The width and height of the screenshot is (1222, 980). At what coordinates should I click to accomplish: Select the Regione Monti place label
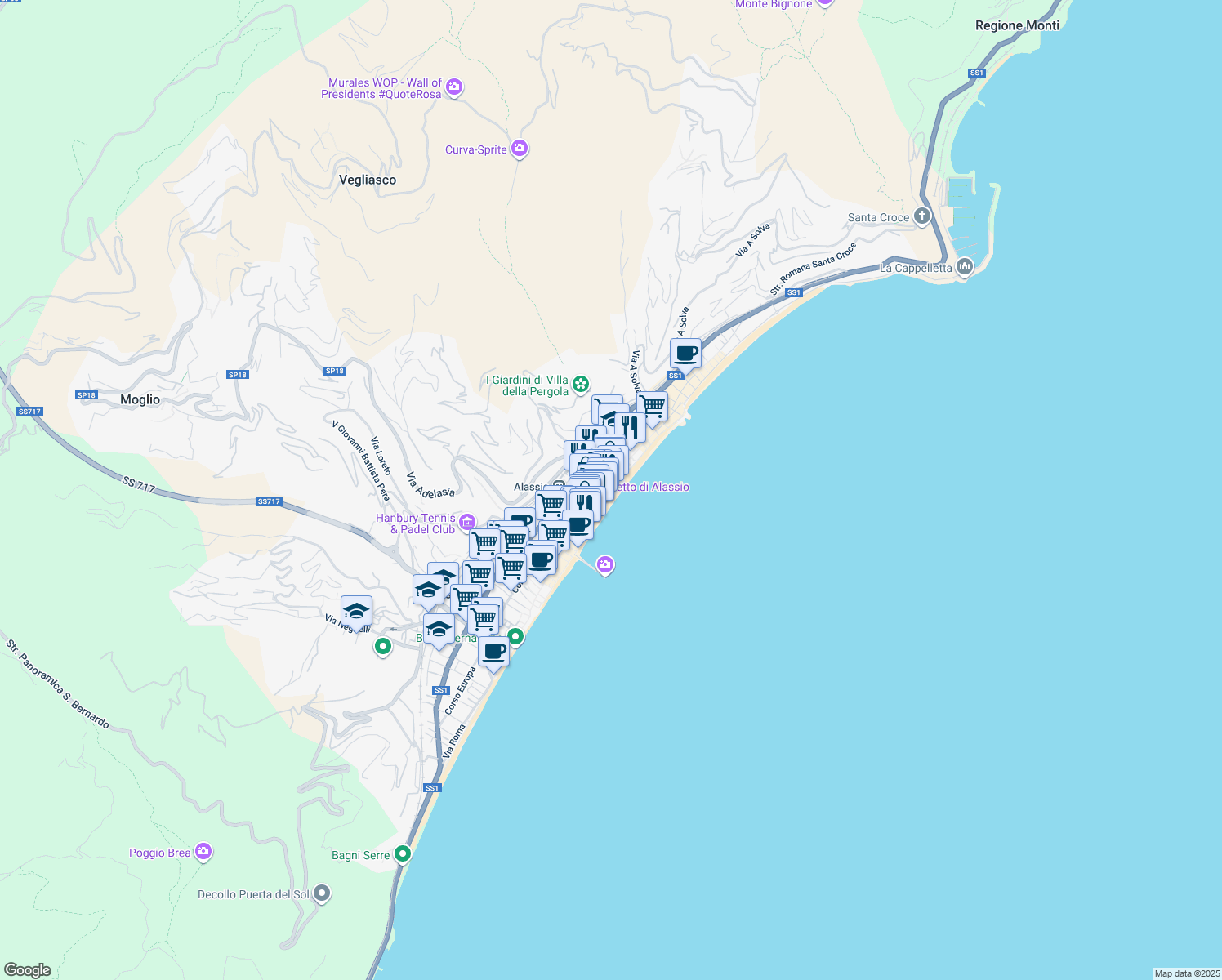pyautogui.click(x=1017, y=25)
